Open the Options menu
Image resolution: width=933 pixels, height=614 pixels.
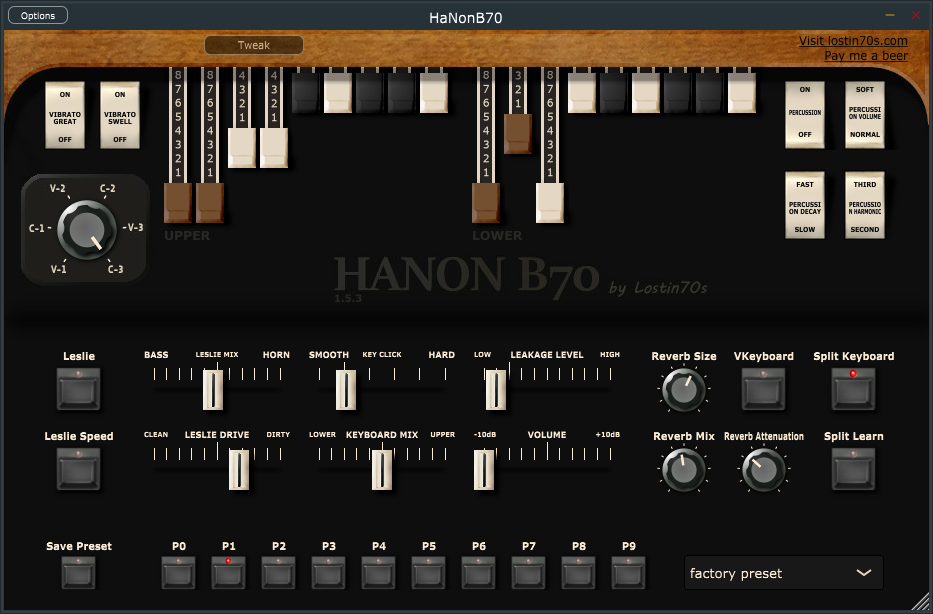click(x=37, y=15)
